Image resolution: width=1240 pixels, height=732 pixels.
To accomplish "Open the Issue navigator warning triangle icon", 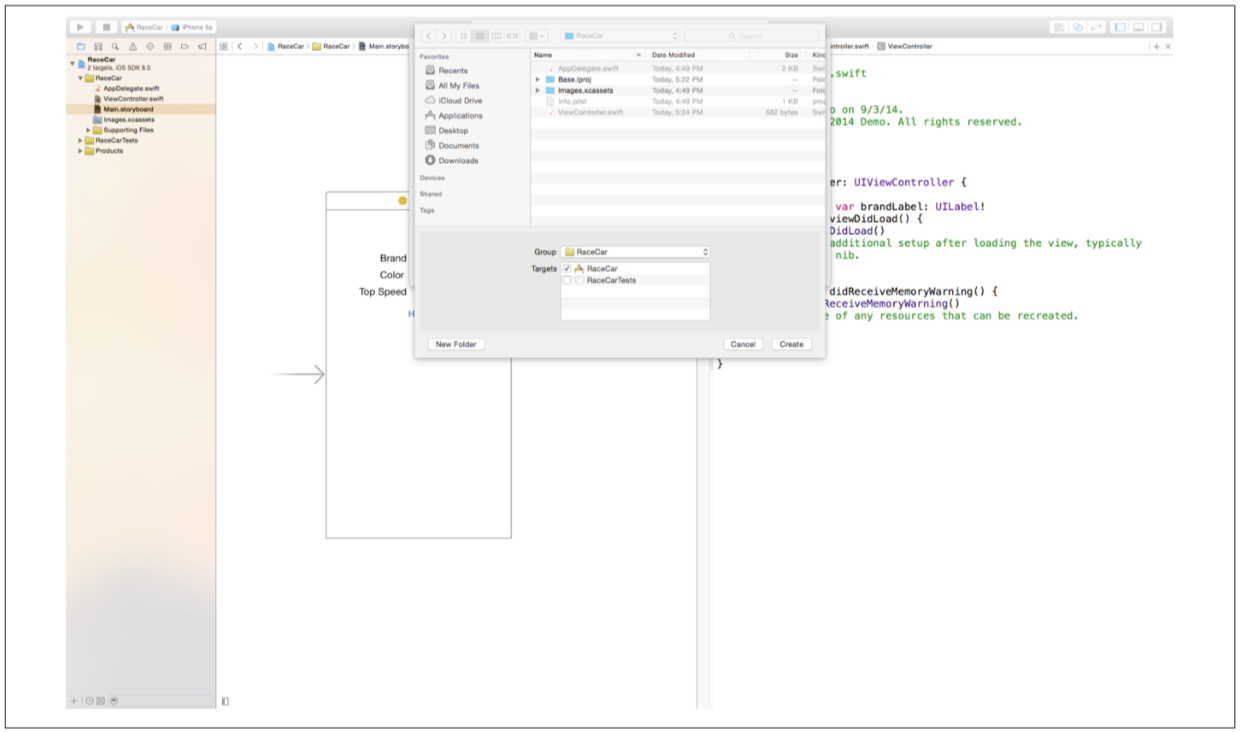I will coord(132,46).
